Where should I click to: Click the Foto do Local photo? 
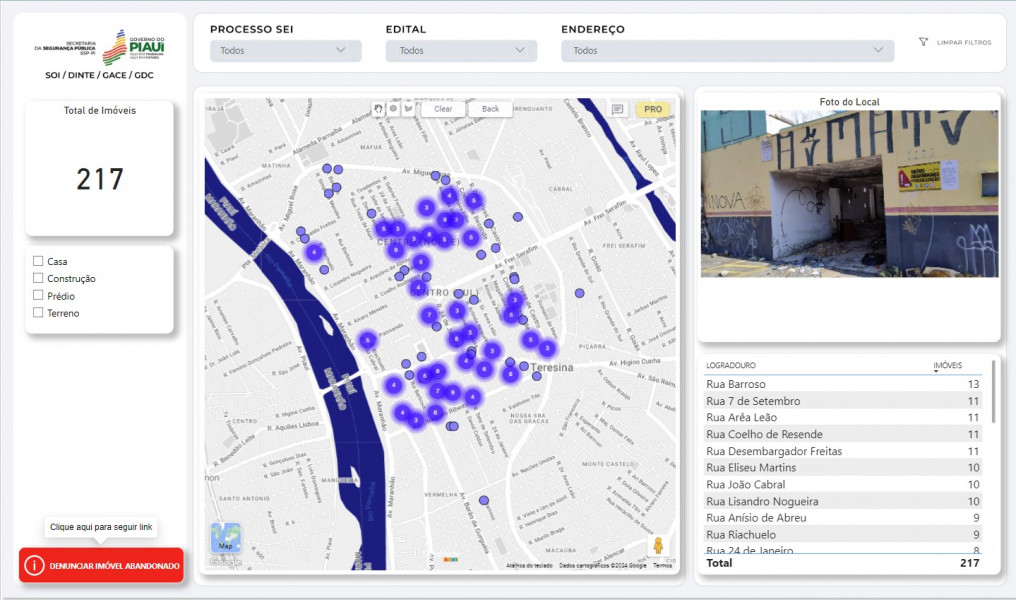(x=848, y=193)
